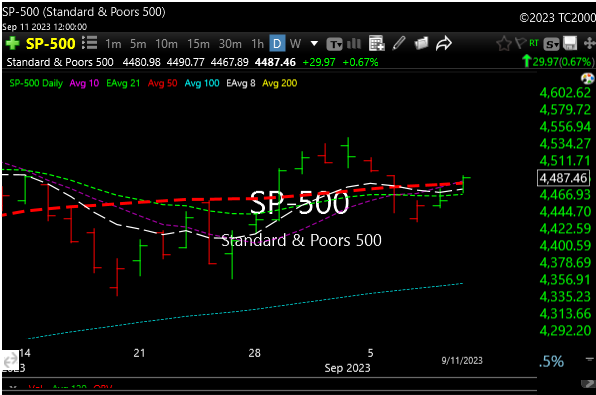
Task: Click the green plus add-symbol icon
Action: pos(12,43)
